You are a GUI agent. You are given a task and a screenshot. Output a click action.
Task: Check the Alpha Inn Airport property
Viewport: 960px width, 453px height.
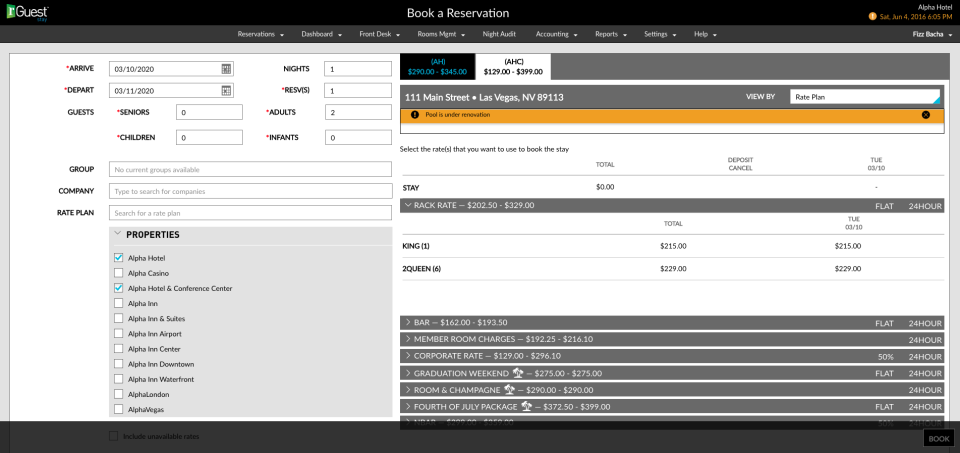[119, 334]
